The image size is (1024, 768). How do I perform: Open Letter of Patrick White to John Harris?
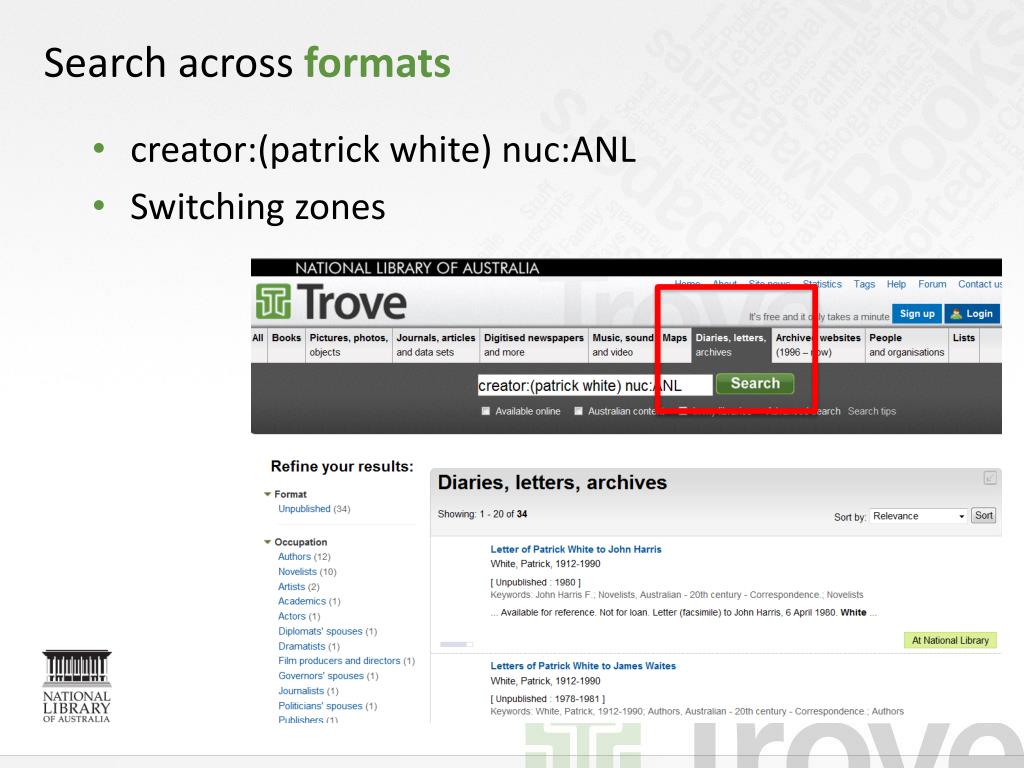(575, 549)
